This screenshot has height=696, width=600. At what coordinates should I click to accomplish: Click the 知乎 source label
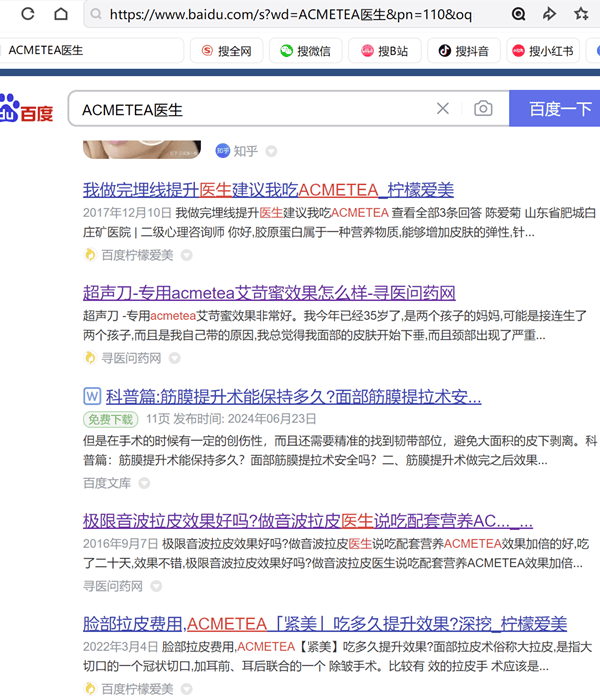245,151
